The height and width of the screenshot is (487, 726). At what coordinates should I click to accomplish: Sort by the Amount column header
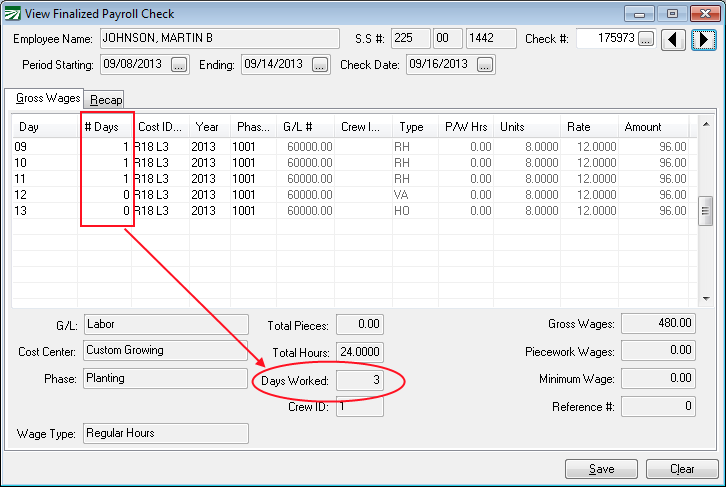pos(643,128)
